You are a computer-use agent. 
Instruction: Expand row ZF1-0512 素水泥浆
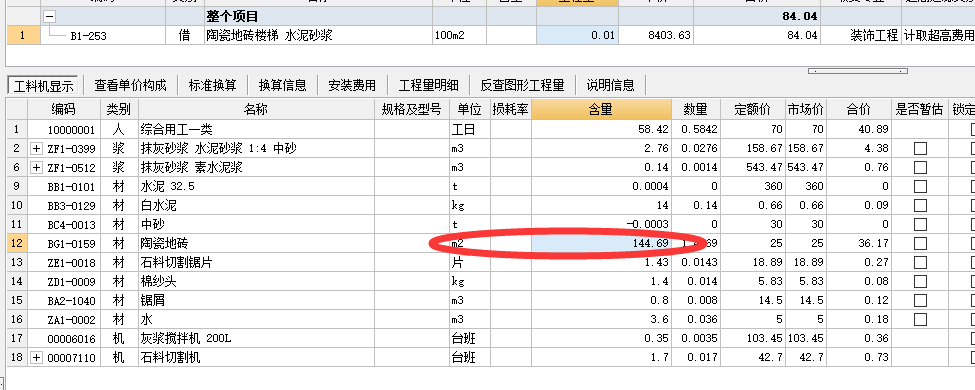(x=36, y=167)
